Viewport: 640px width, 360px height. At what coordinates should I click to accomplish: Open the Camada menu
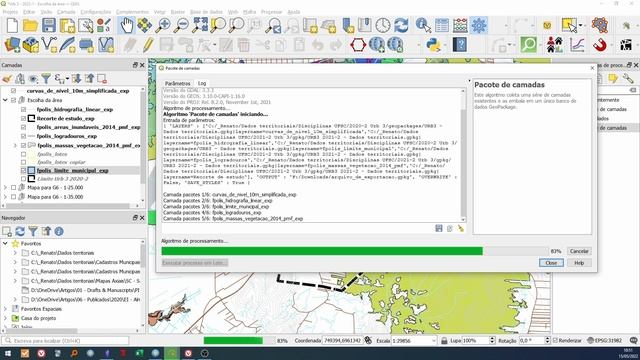click(x=66, y=12)
